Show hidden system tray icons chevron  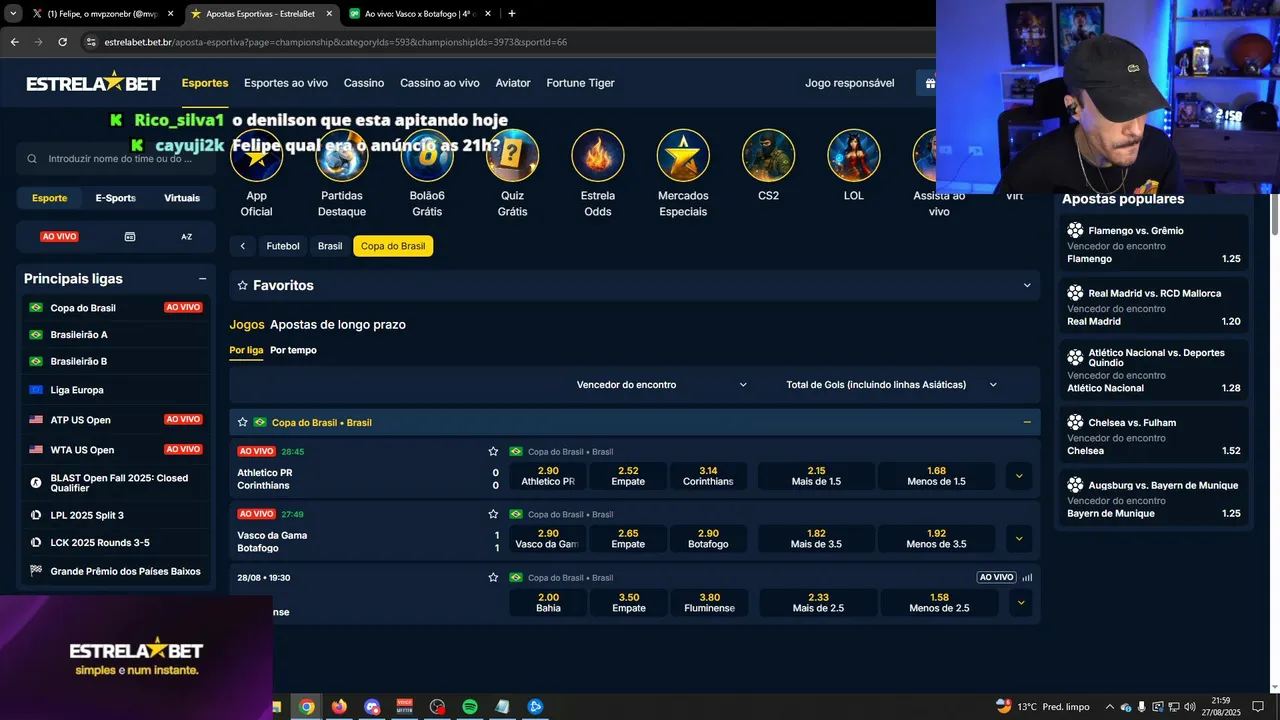1109,707
